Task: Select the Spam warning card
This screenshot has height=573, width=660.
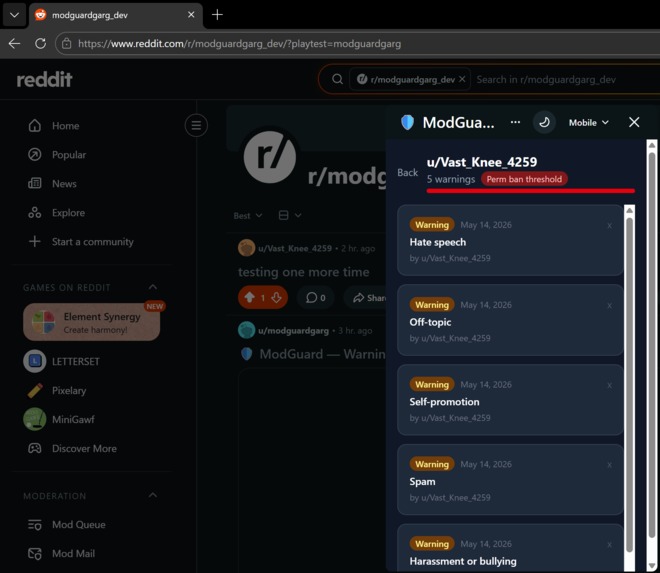Action: click(511, 480)
